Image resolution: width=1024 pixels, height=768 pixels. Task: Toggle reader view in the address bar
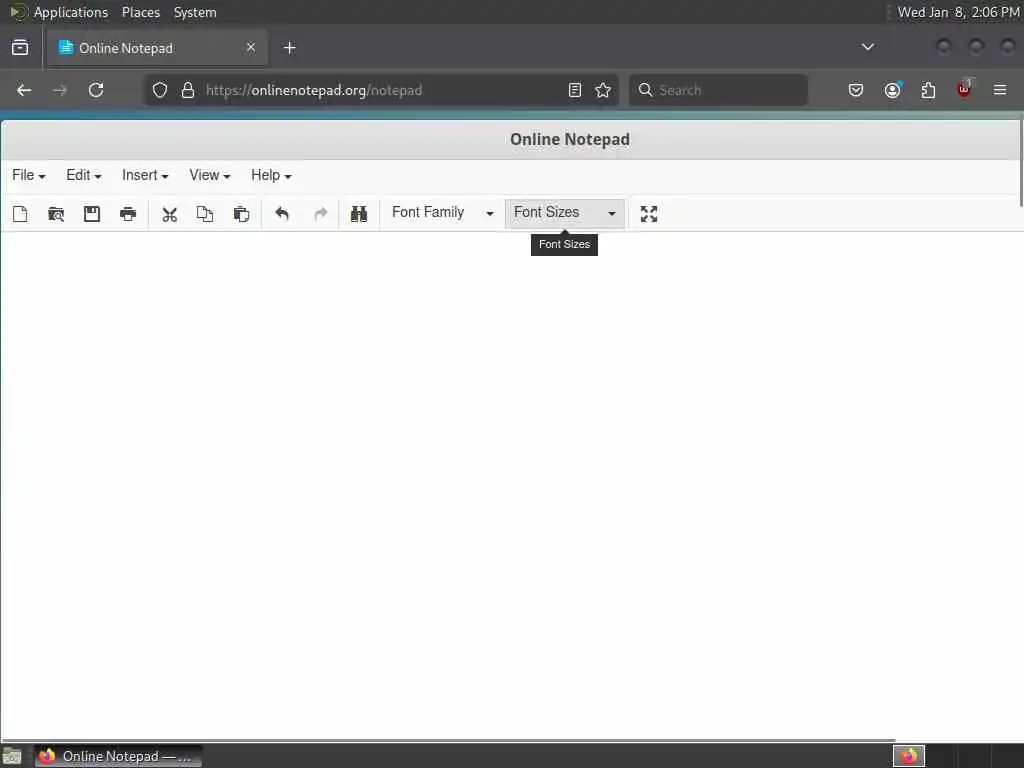(575, 90)
